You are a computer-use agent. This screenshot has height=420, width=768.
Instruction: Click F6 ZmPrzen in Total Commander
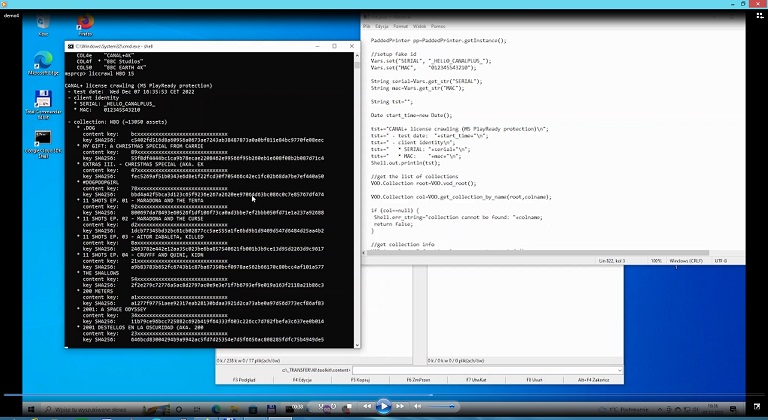click(418, 380)
